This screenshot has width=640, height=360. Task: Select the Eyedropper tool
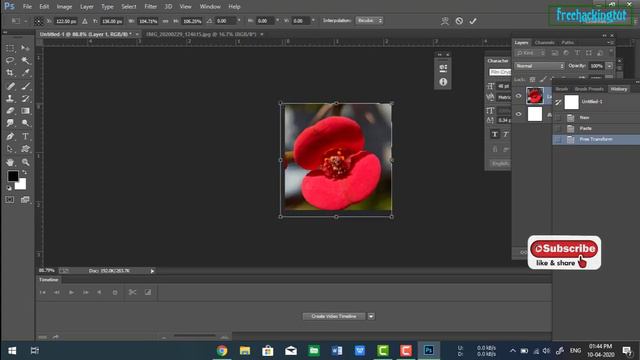coord(25,73)
